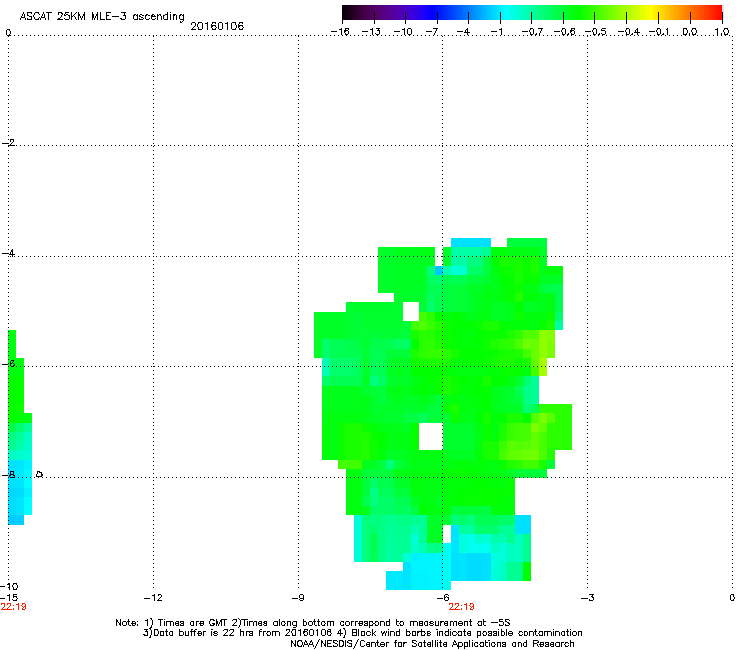740x650 pixels.
Task: Pick the red end of the colorbar
Action: pyautogui.click(x=715, y=13)
